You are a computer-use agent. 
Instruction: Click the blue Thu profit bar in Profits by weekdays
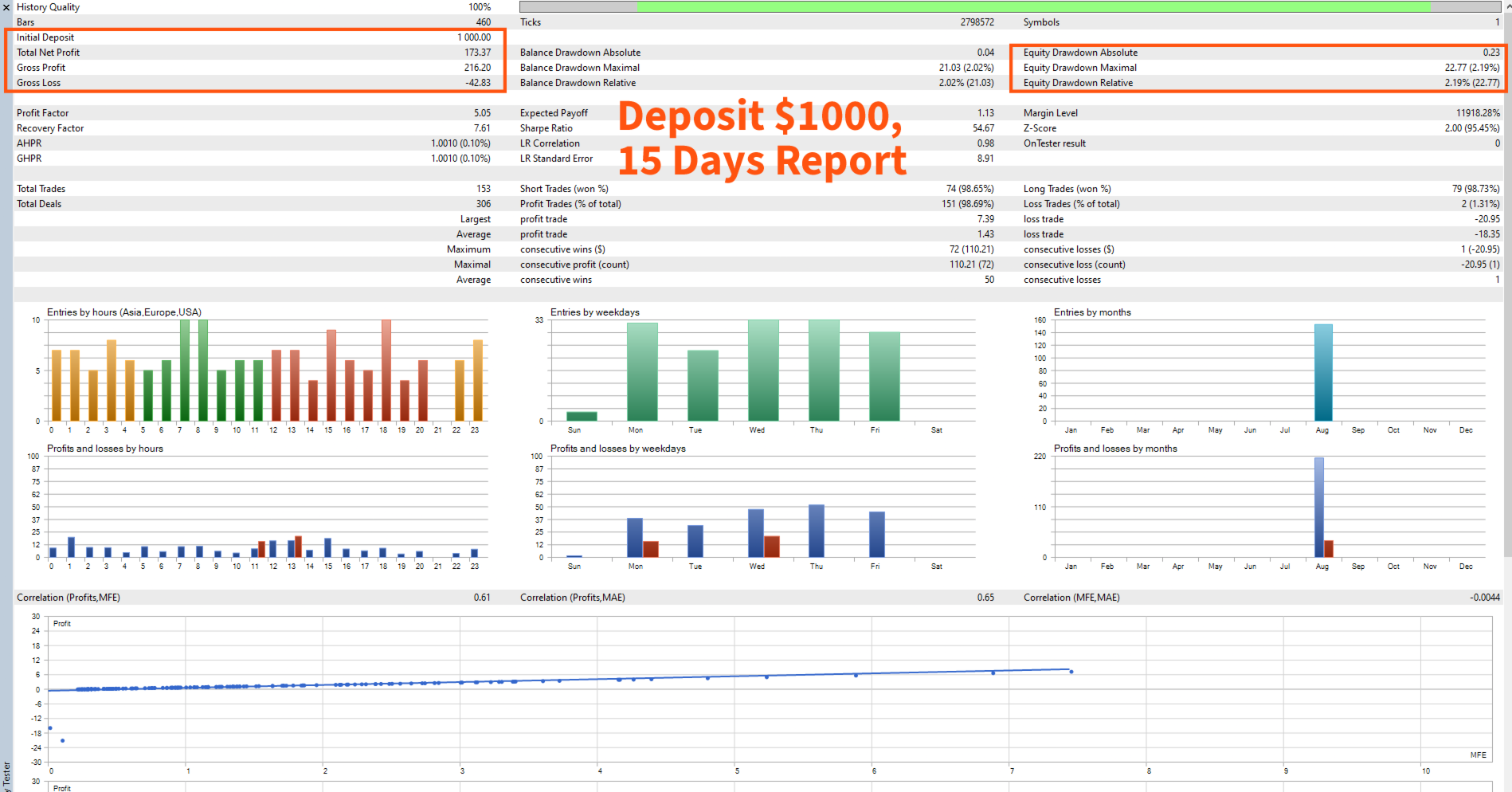tap(817, 531)
